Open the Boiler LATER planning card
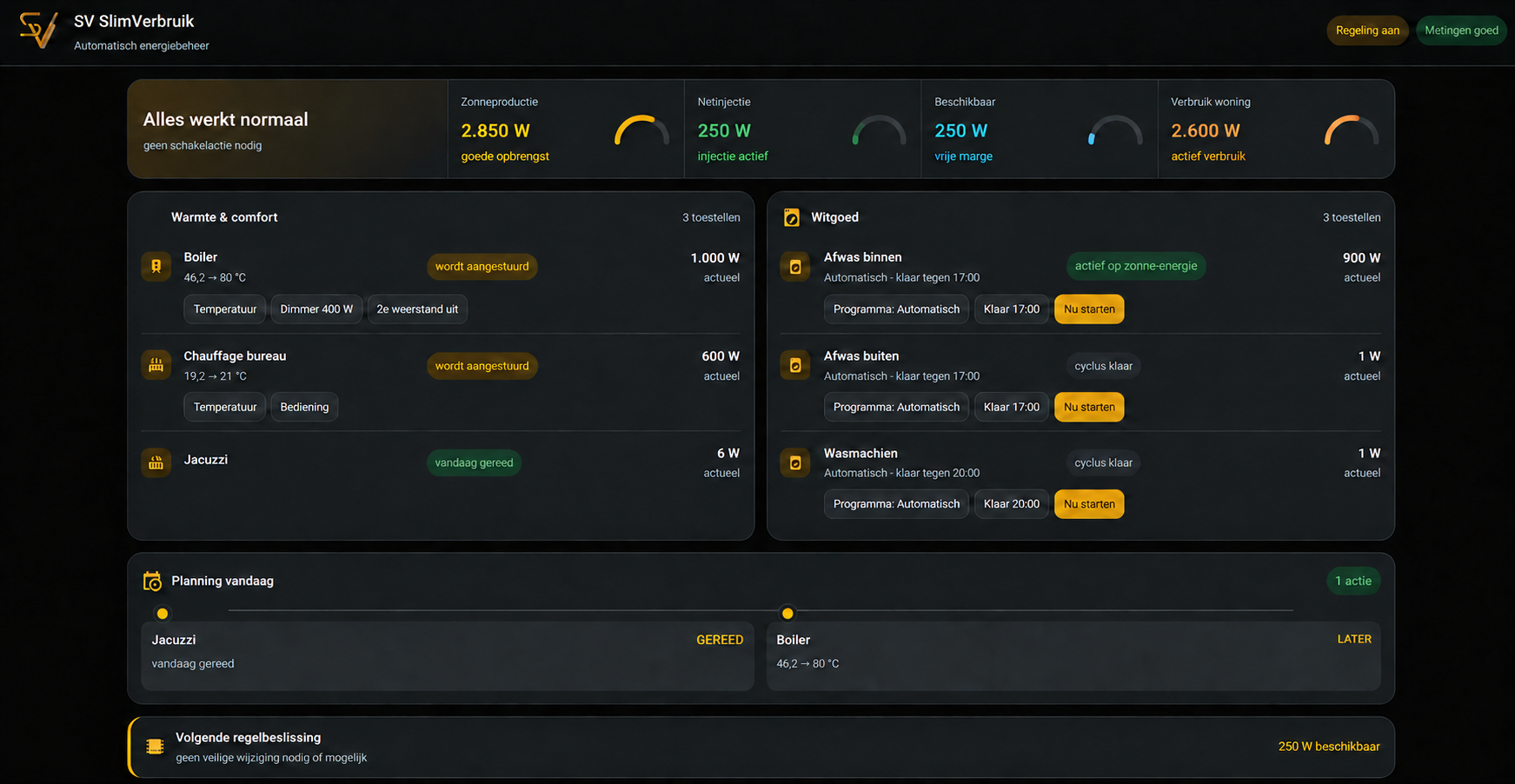This screenshot has width=1515, height=784. point(1073,656)
